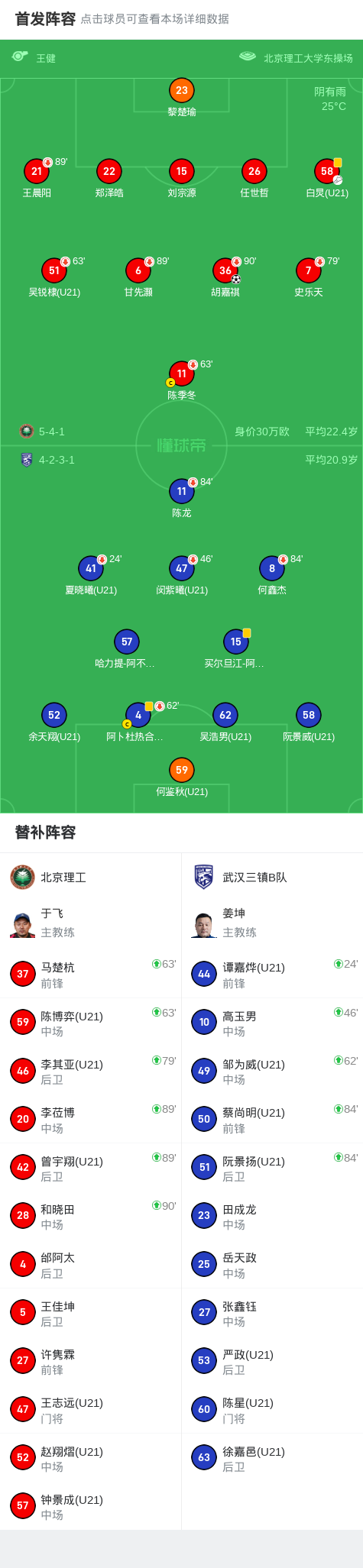Select number 57 哈力提 player circle

click(x=127, y=642)
